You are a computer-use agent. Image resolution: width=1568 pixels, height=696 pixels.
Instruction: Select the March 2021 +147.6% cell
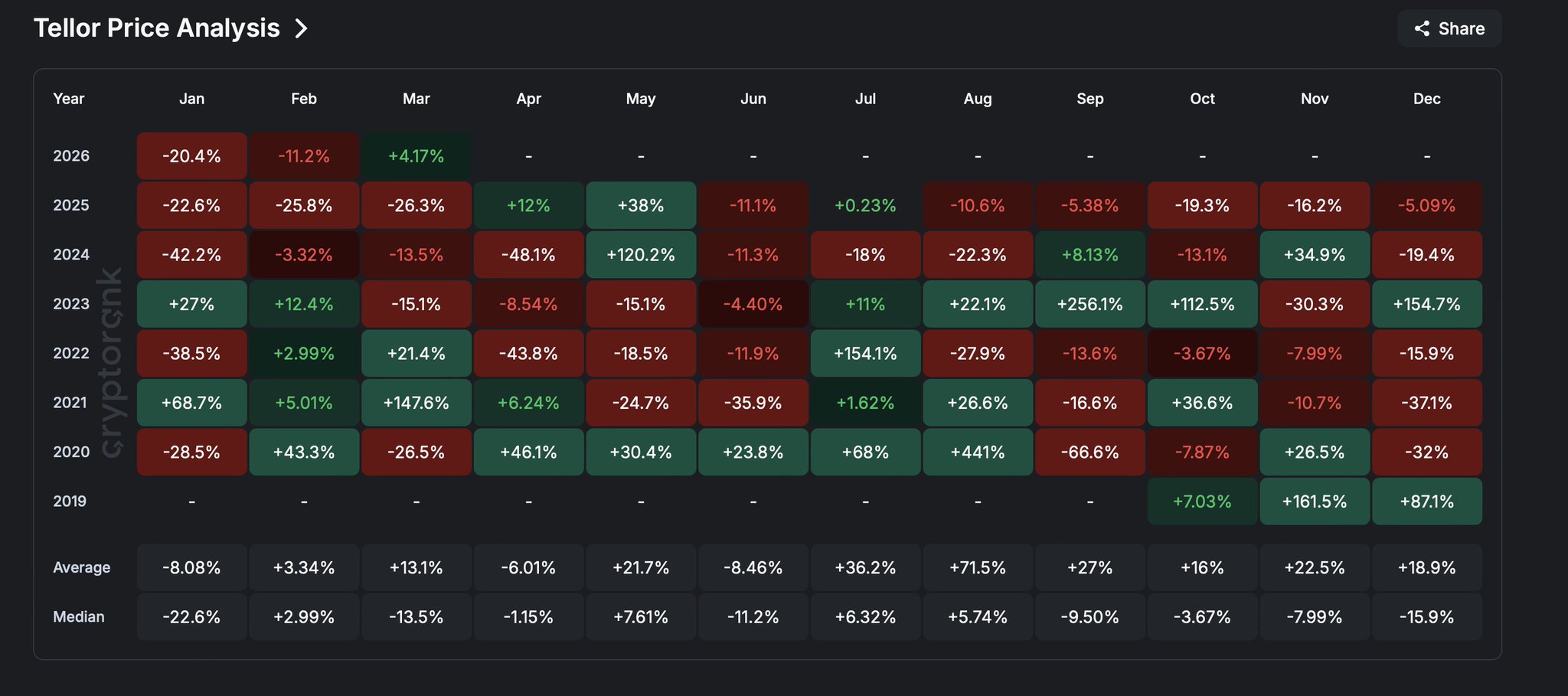(x=416, y=403)
